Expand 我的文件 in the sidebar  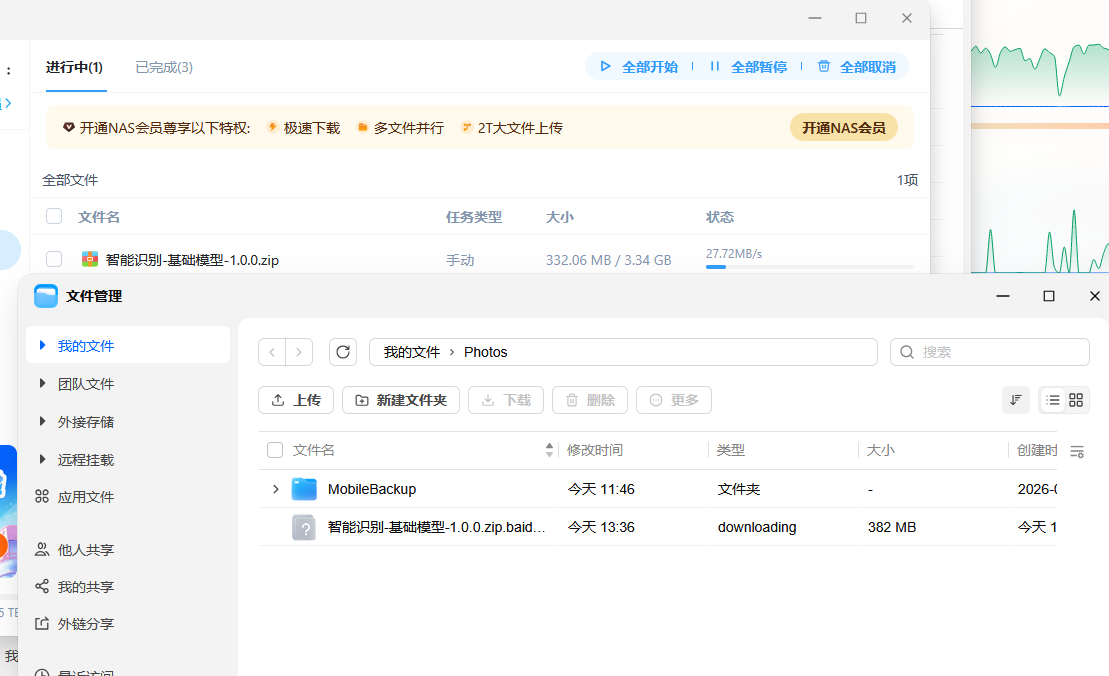point(42,345)
